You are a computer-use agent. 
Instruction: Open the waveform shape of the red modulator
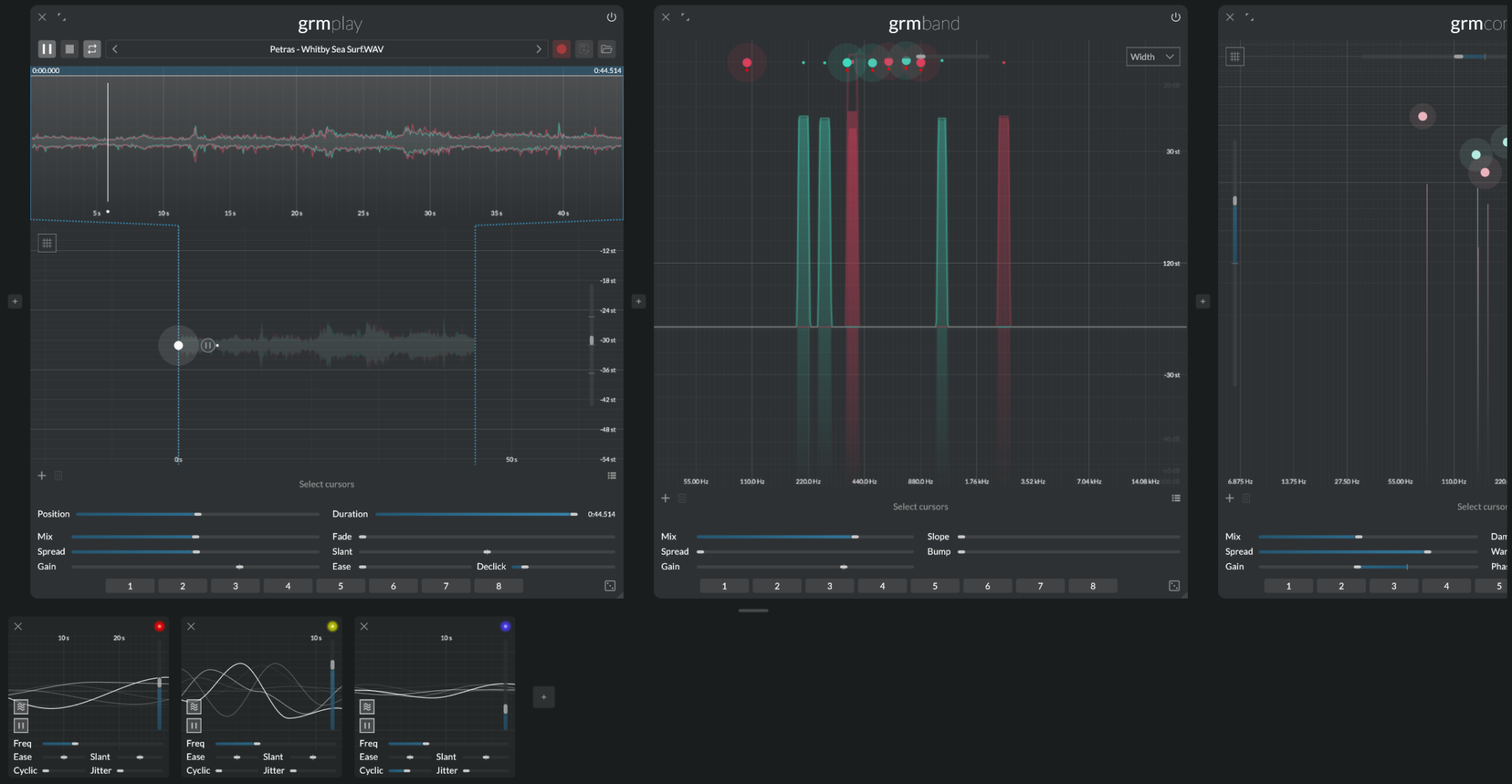[x=21, y=707]
